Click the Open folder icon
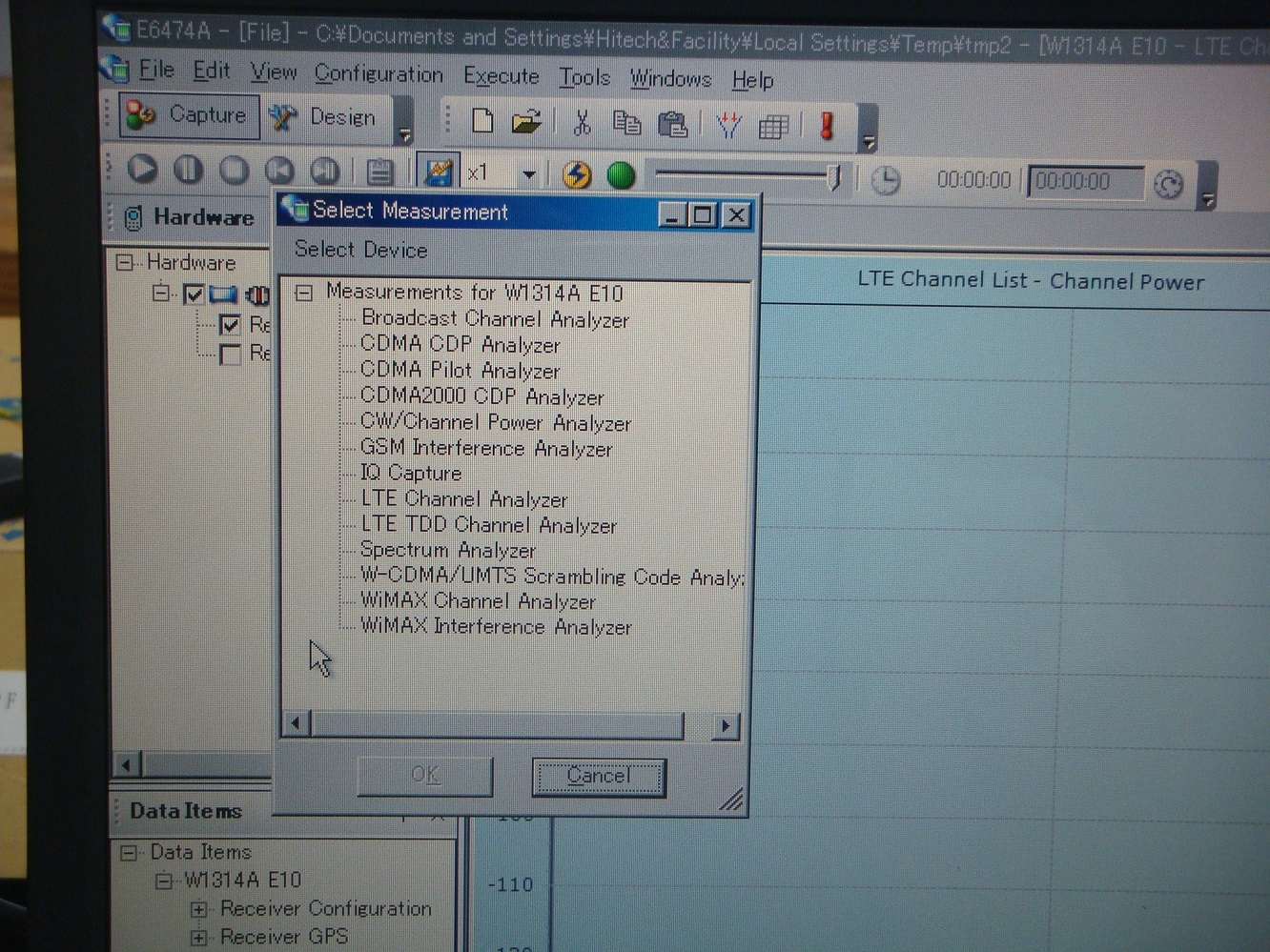The image size is (1270, 952). 525,122
